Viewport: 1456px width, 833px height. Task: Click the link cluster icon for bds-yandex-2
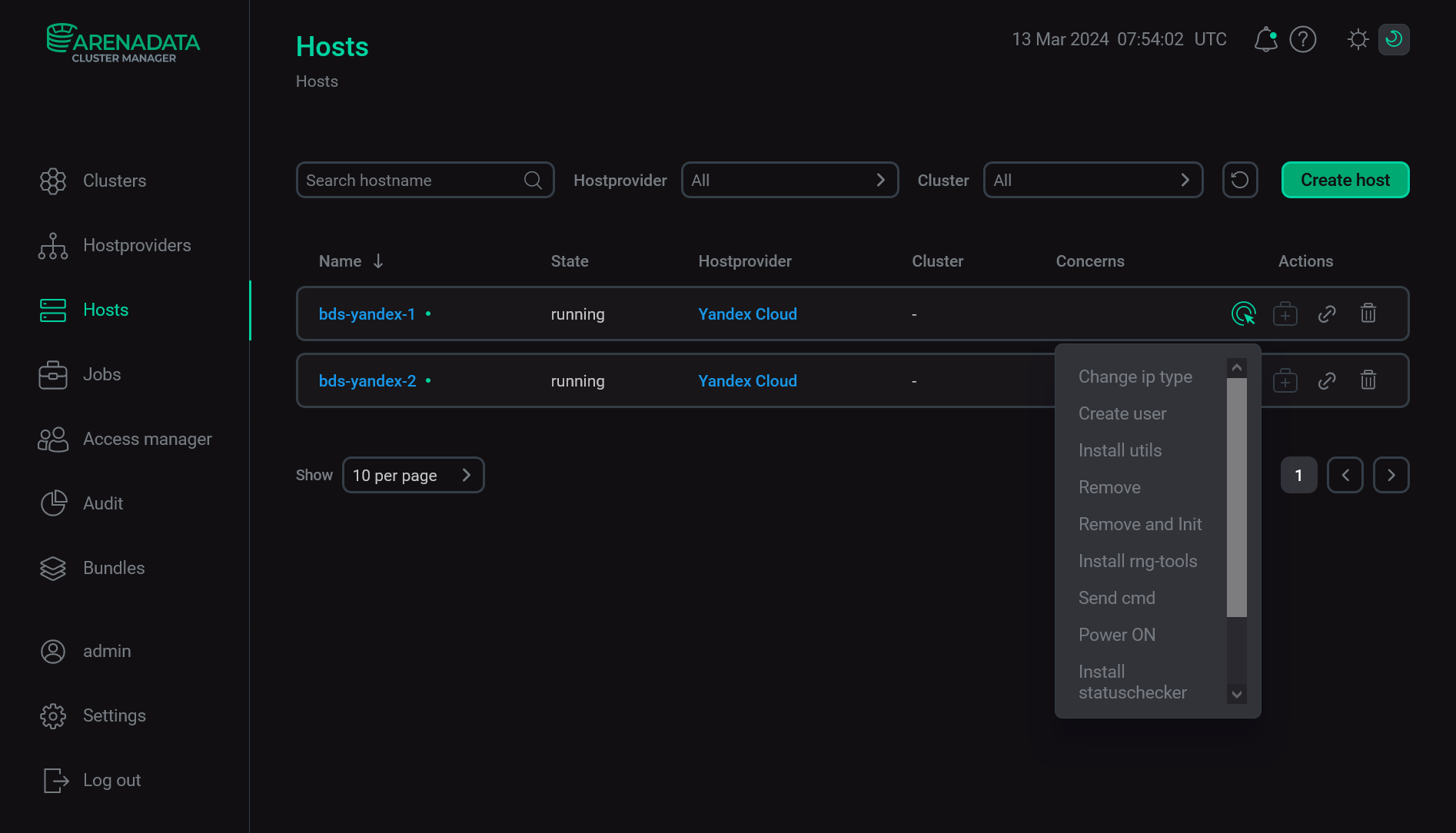(1327, 380)
